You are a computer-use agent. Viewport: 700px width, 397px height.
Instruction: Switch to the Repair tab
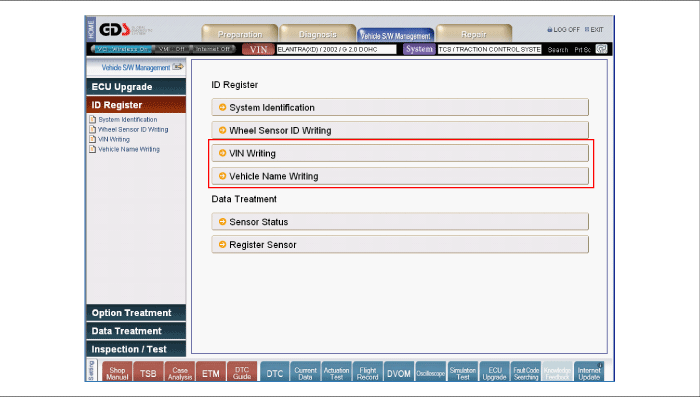click(x=474, y=34)
